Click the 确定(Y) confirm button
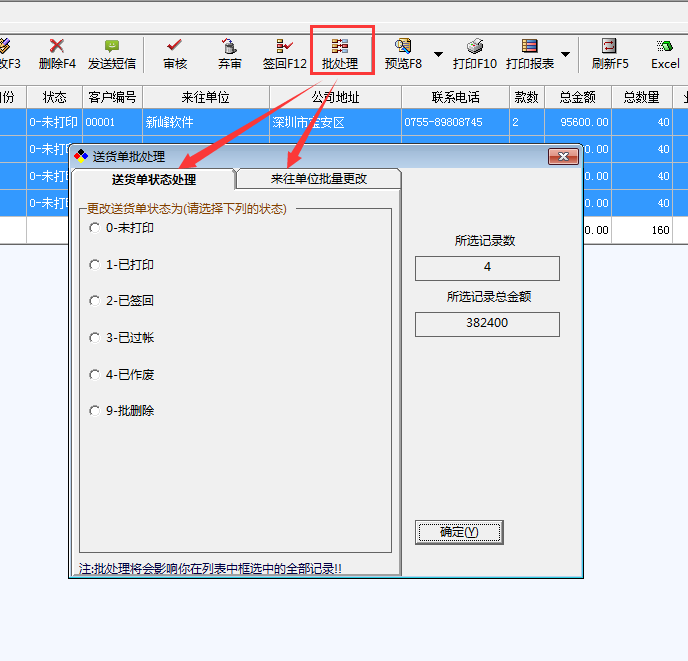The height and width of the screenshot is (661, 688). point(459,532)
